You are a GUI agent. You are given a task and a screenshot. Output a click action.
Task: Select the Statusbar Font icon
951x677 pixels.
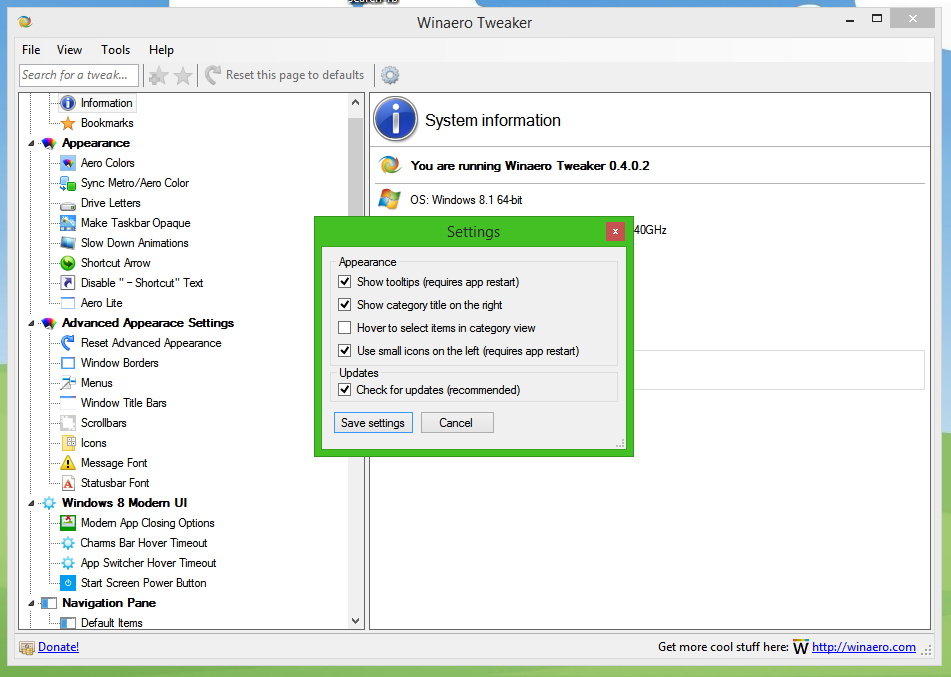click(x=69, y=483)
